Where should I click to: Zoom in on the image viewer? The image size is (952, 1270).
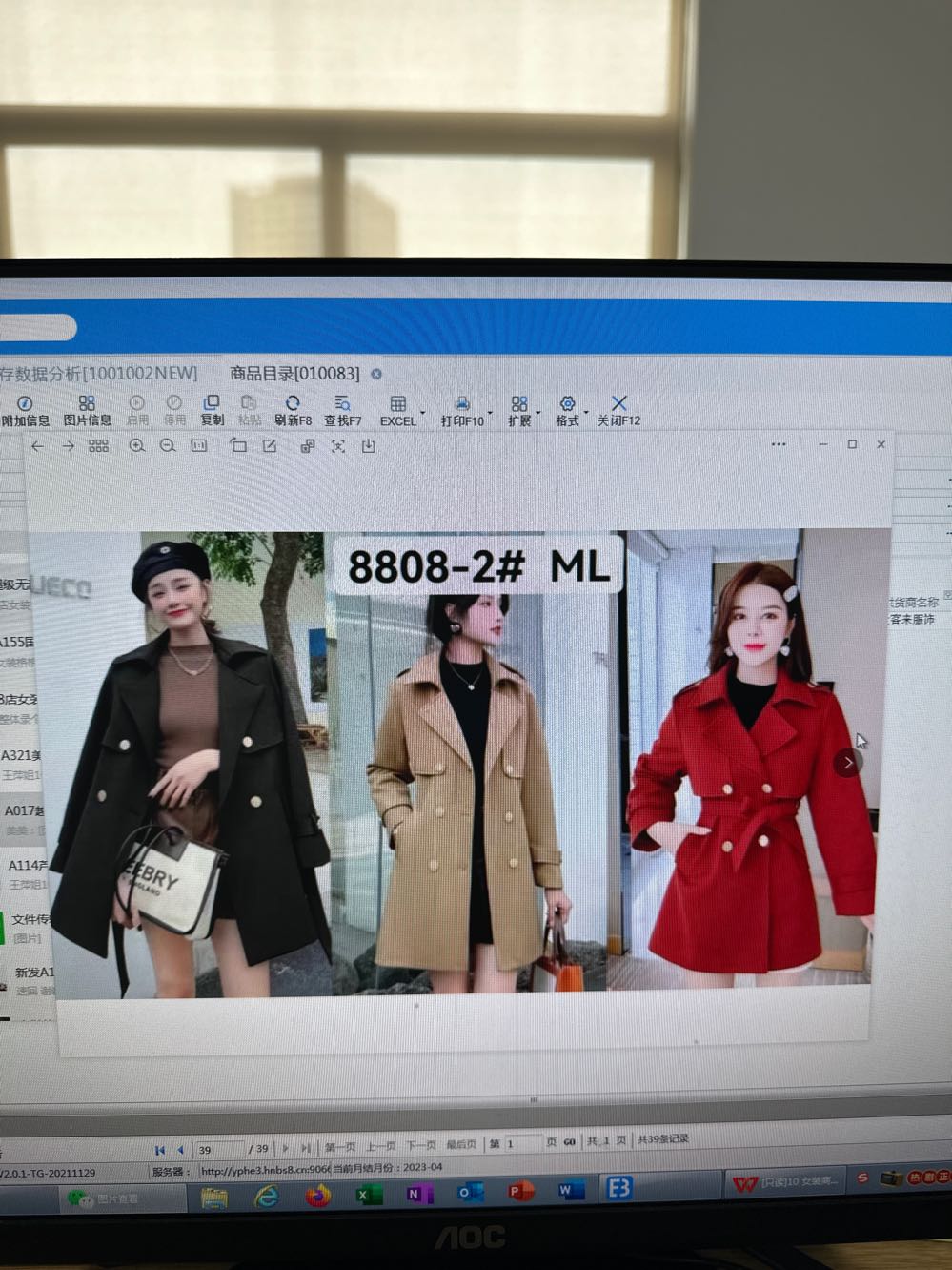[x=137, y=446]
